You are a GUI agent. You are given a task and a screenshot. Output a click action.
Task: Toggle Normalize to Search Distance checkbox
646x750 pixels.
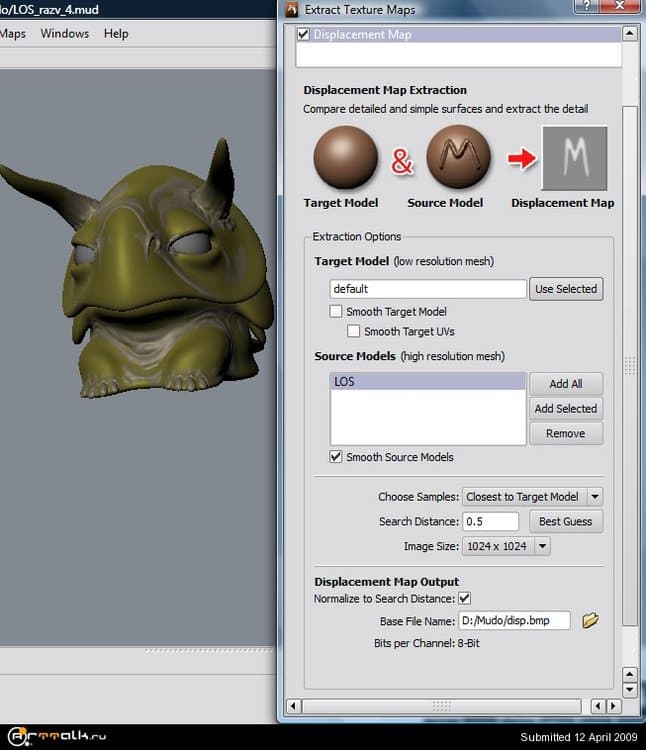464,598
